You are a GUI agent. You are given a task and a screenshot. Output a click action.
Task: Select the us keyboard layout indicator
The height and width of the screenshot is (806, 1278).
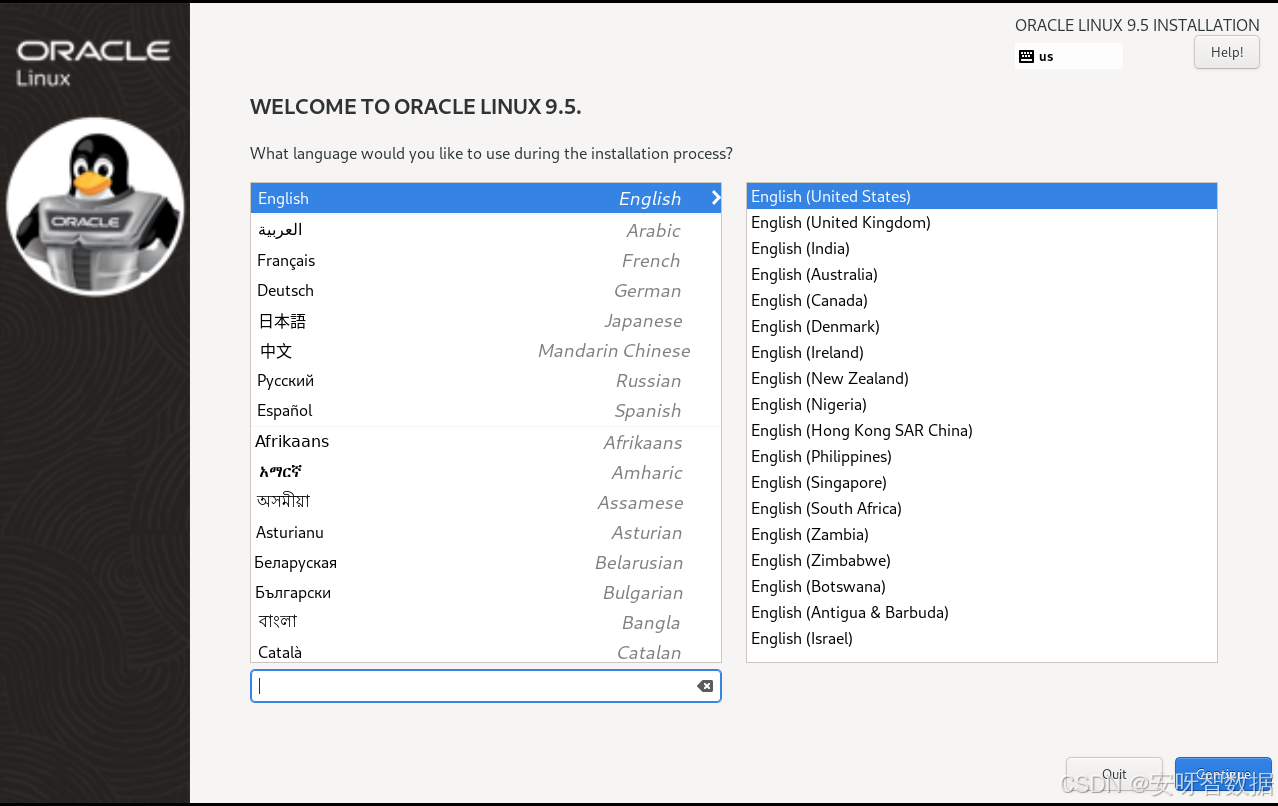click(1069, 57)
